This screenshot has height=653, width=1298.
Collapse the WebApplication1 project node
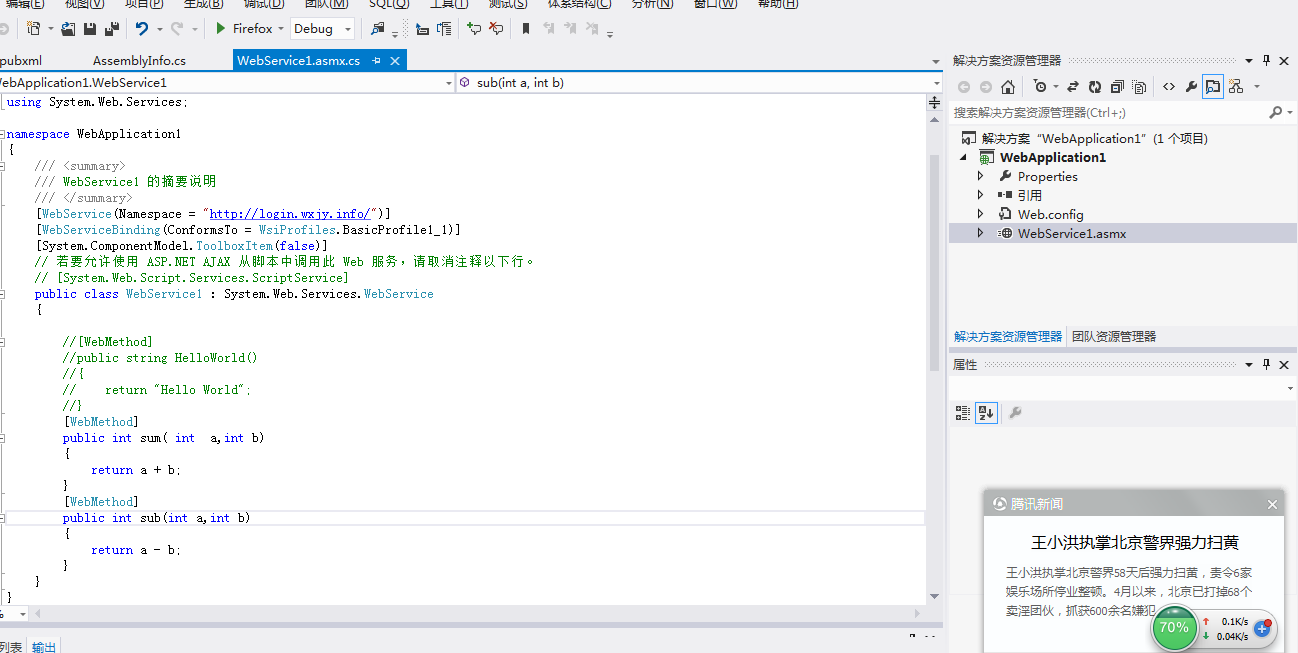[x=965, y=157]
